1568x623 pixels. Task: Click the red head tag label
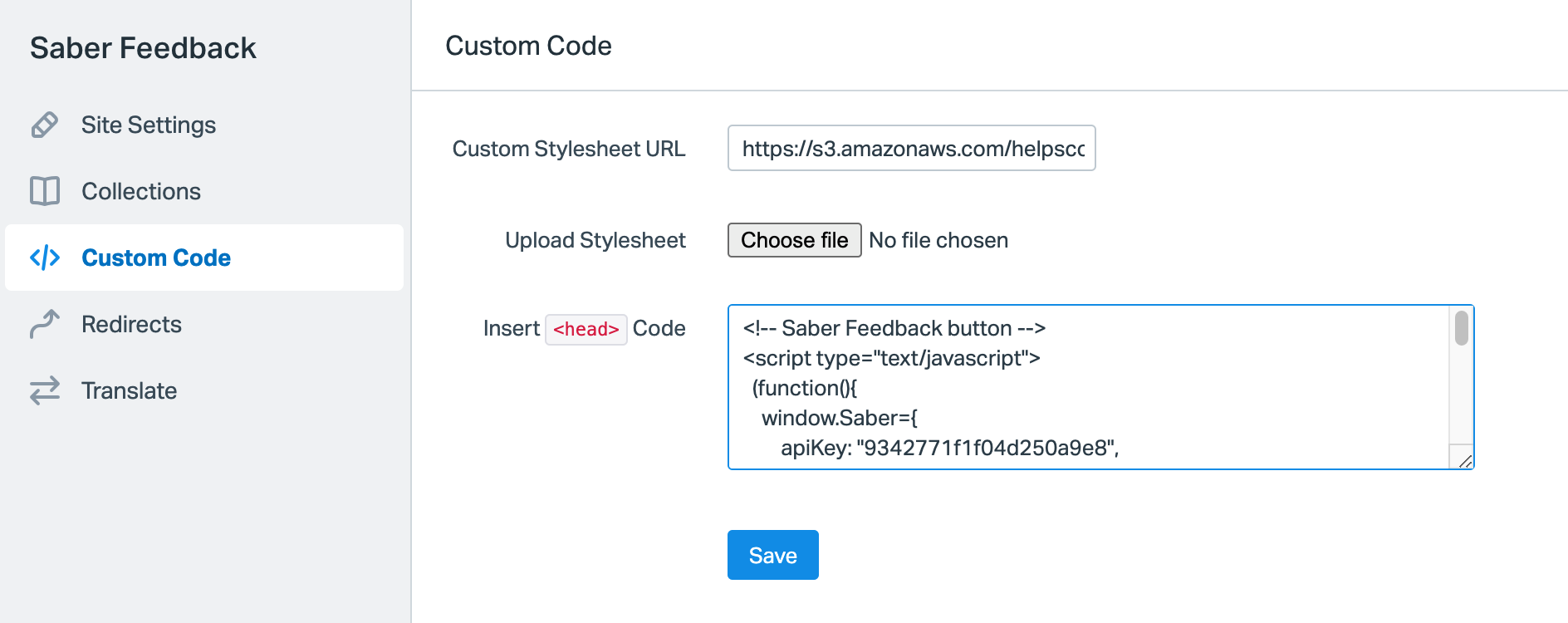[x=586, y=329]
